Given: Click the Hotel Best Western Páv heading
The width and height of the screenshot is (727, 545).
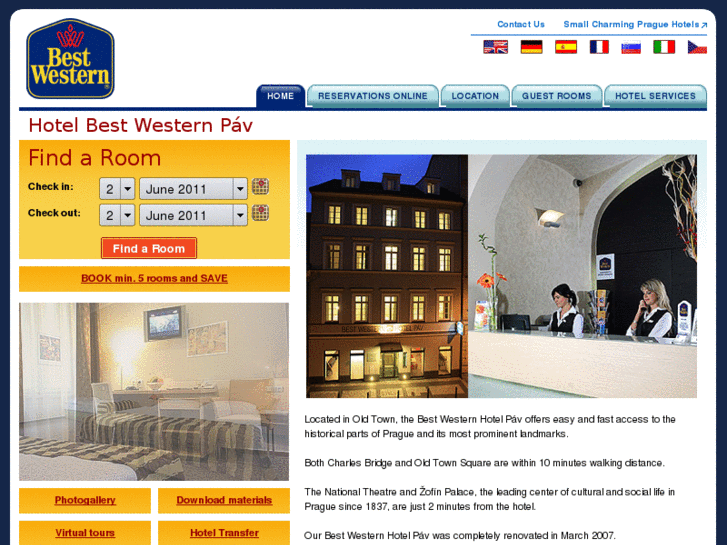Looking at the screenshot, I should coord(140,125).
